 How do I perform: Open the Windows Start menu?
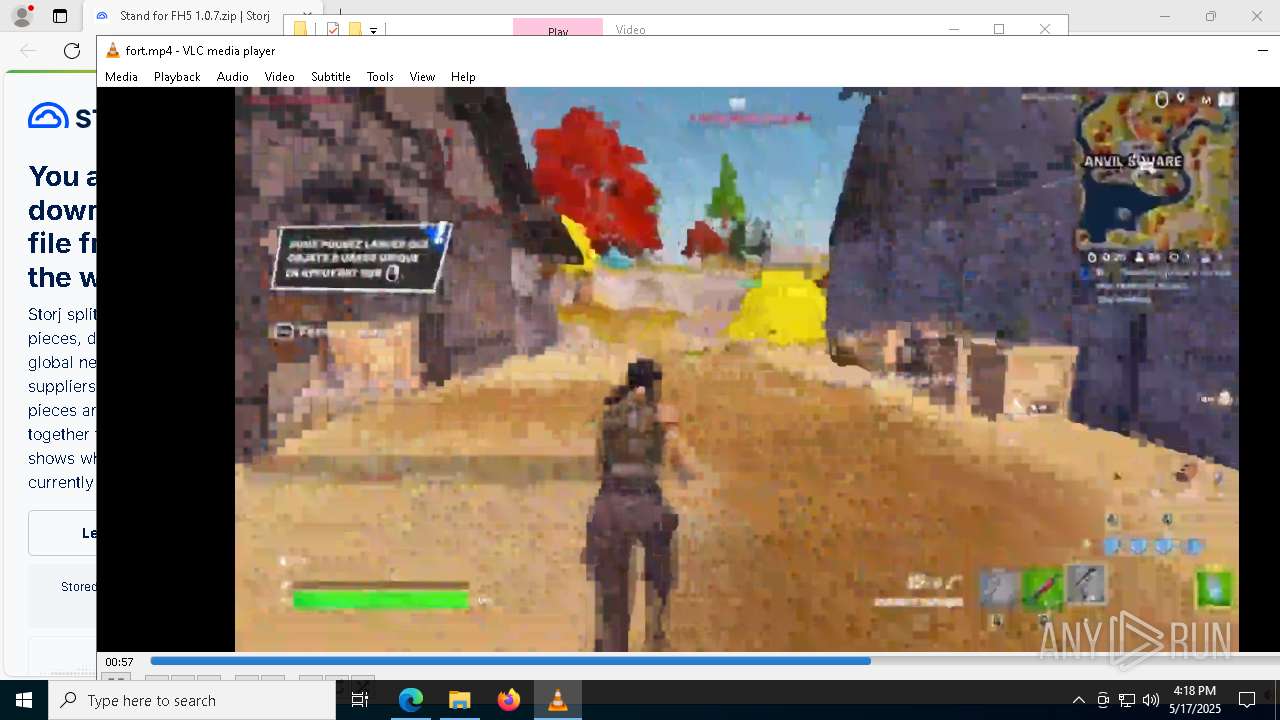pyautogui.click(x=24, y=700)
